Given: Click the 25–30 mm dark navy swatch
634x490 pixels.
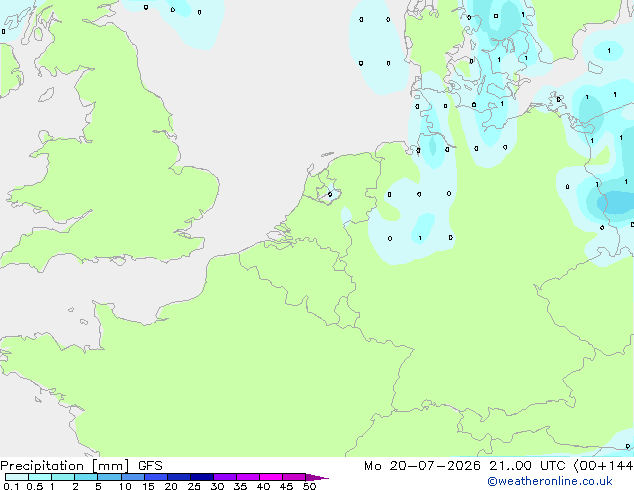Looking at the screenshot, I should click(201, 477).
